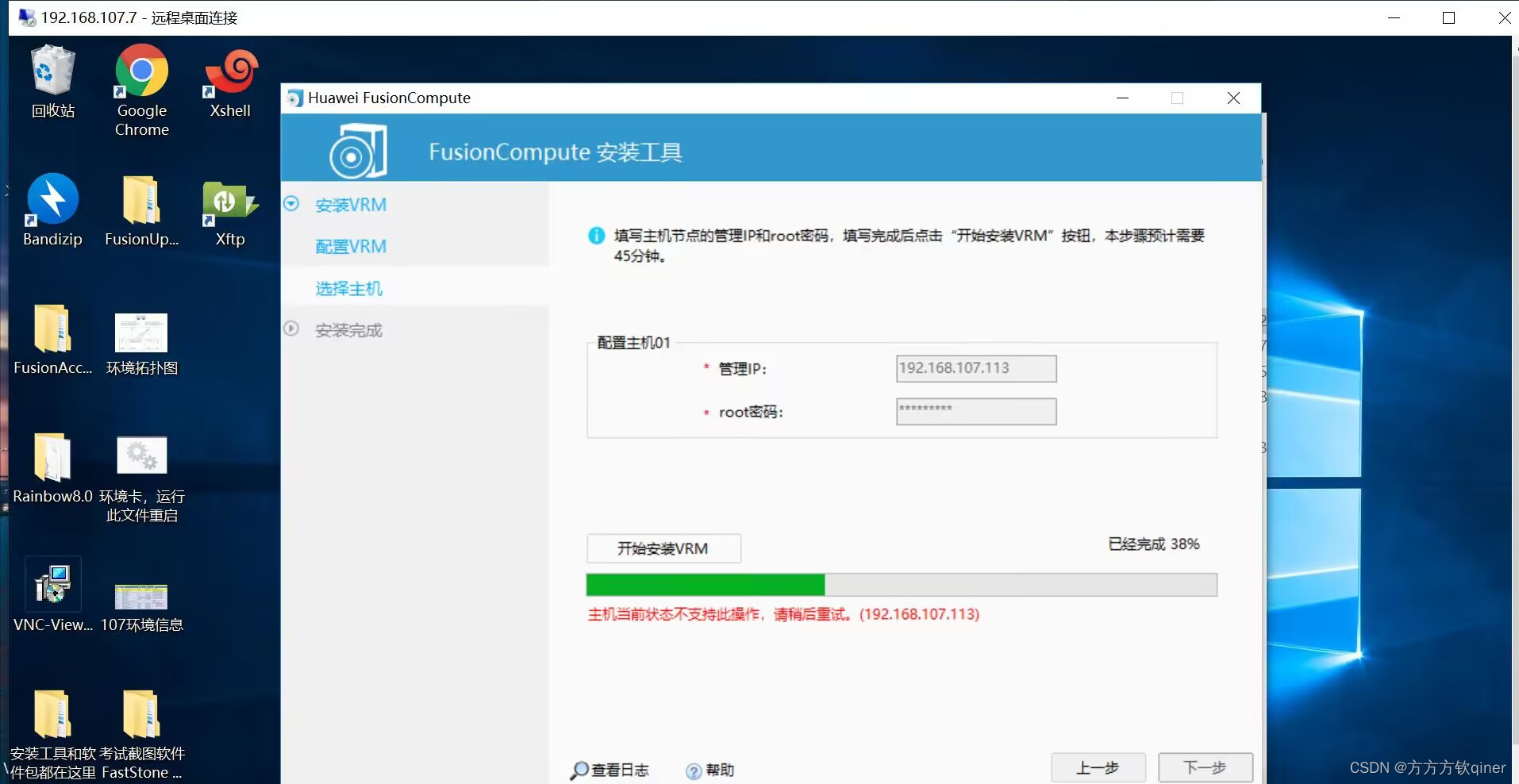
Task: Open the 环境拓扑图 image file
Action: click(142, 344)
